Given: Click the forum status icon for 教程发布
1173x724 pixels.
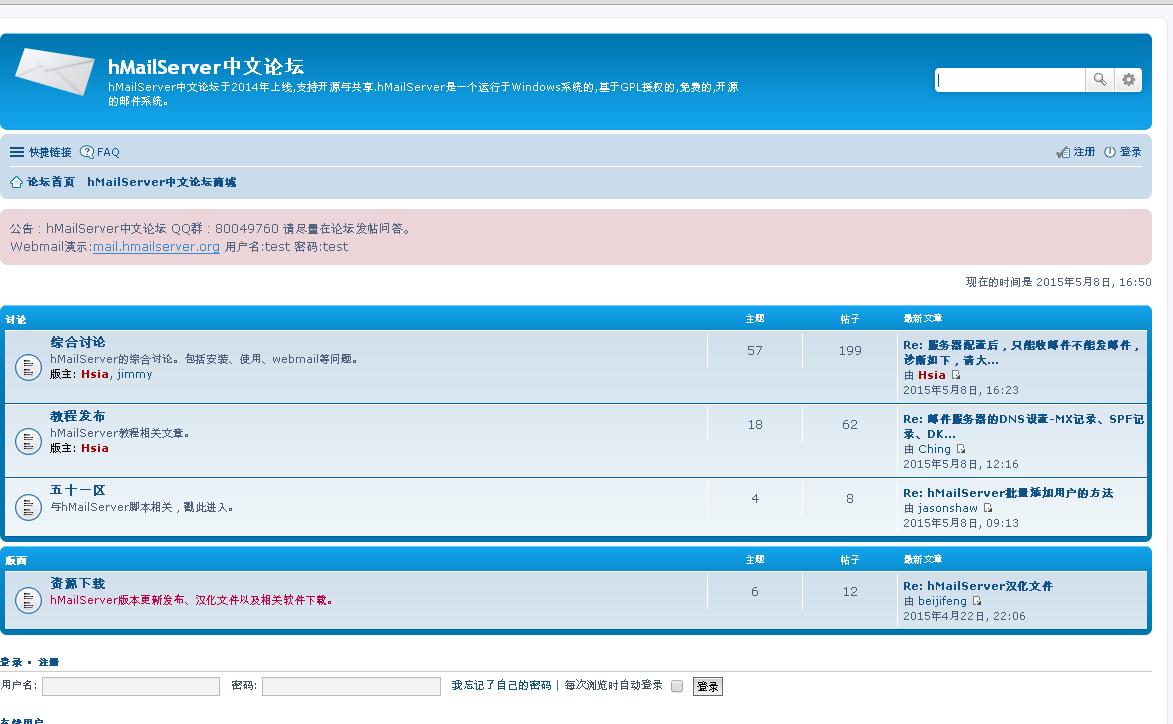Looking at the screenshot, I should [x=28, y=441].
